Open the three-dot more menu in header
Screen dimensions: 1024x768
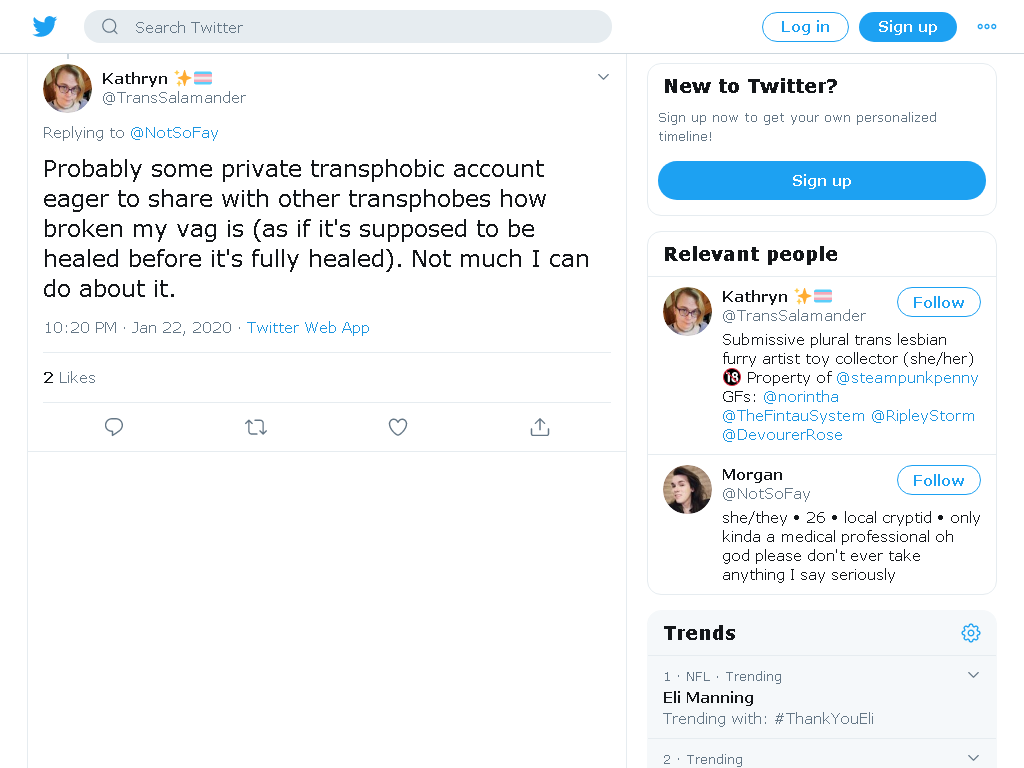coord(987,27)
